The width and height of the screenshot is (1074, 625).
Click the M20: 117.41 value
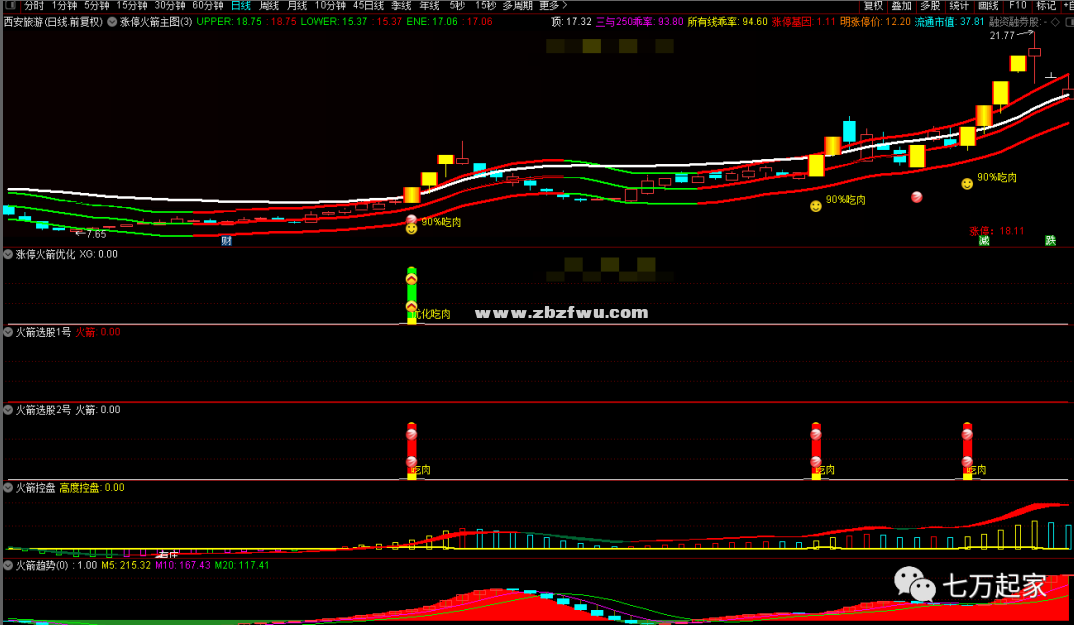coord(242,566)
